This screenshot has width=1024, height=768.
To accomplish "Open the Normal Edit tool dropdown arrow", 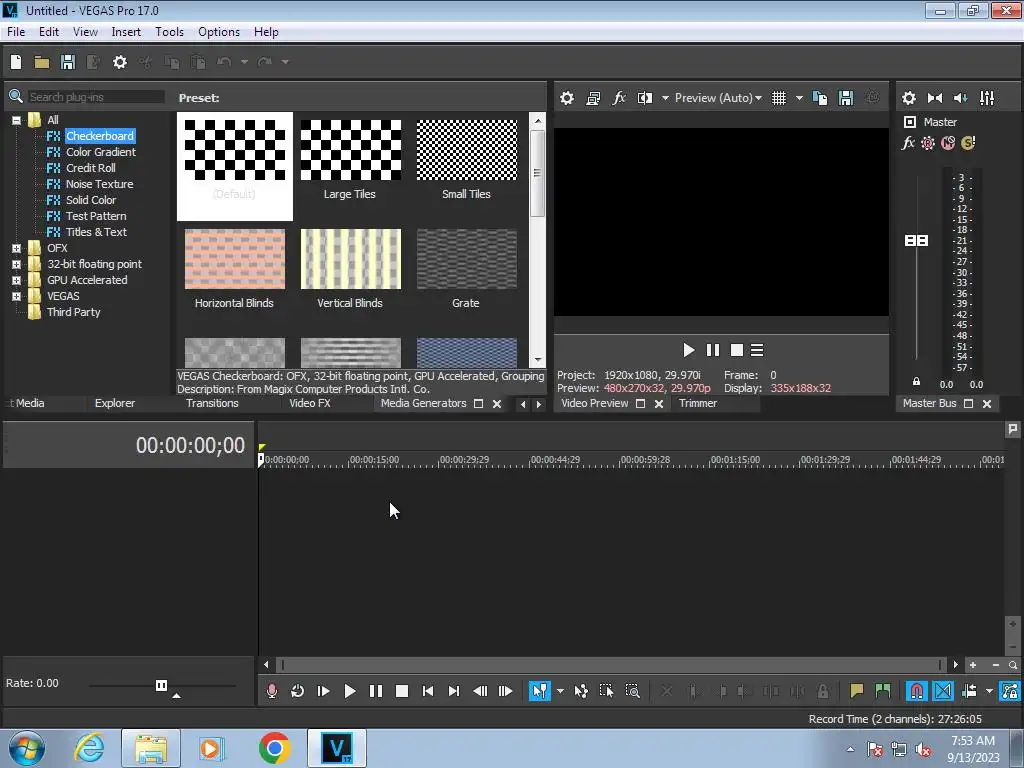I will pyautogui.click(x=560, y=691).
